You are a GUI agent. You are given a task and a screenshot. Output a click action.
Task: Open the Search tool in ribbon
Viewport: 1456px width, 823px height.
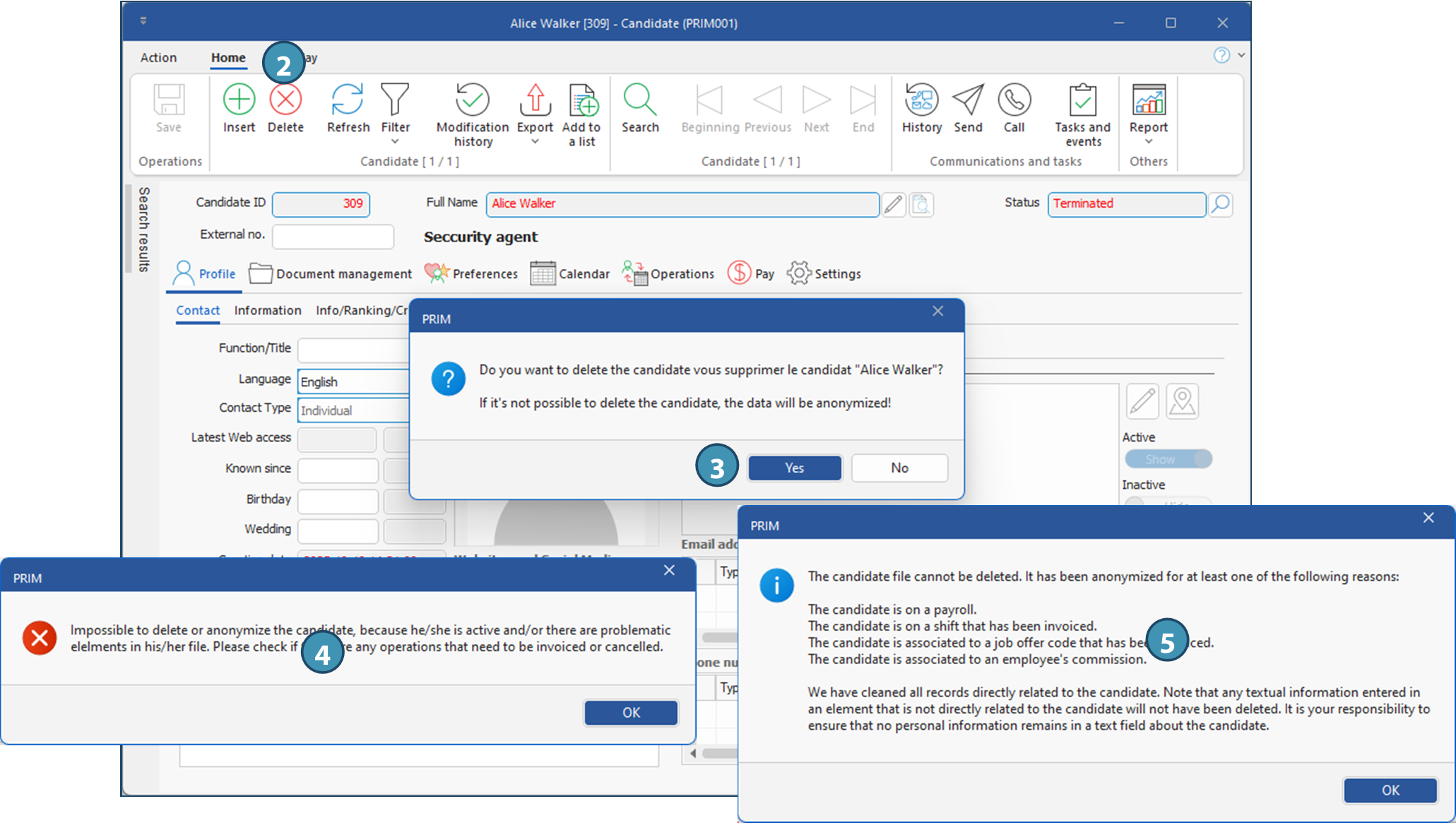(x=640, y=100)
